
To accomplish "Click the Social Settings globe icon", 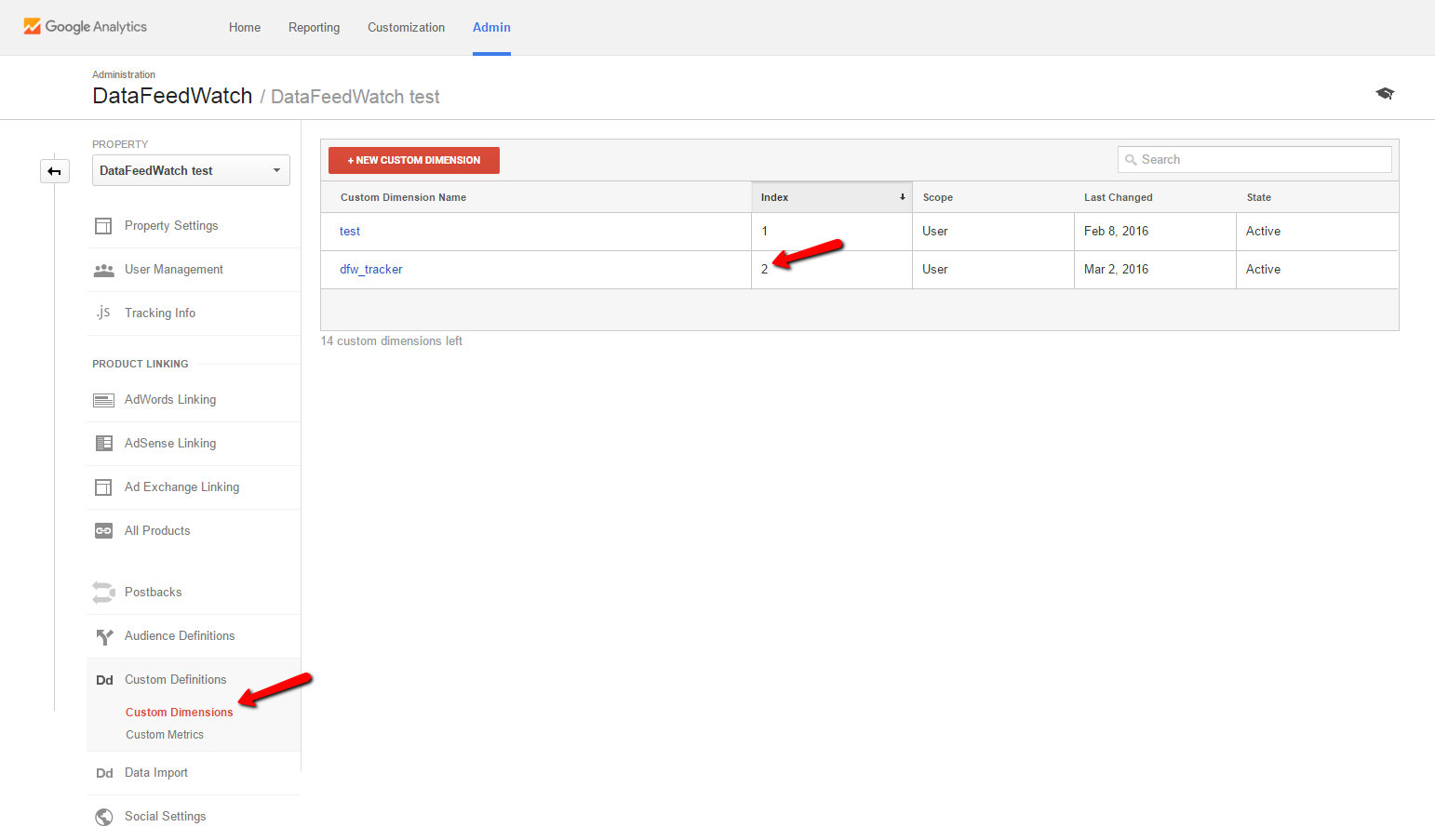I will tap(104, 817).
